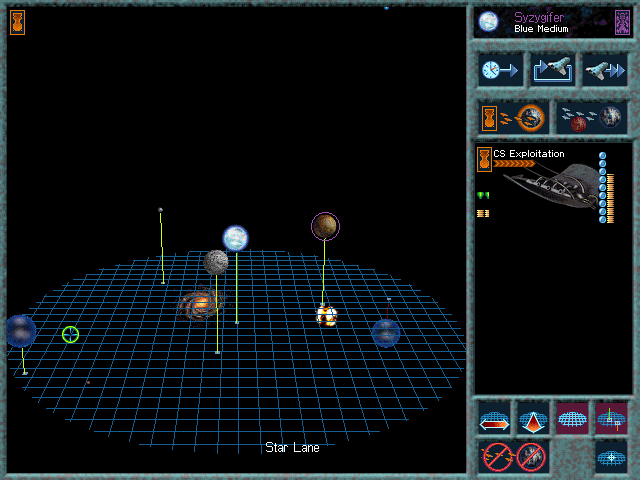Click the green crosshair target marker
This screenshot has width=640, height=480.
70,335
